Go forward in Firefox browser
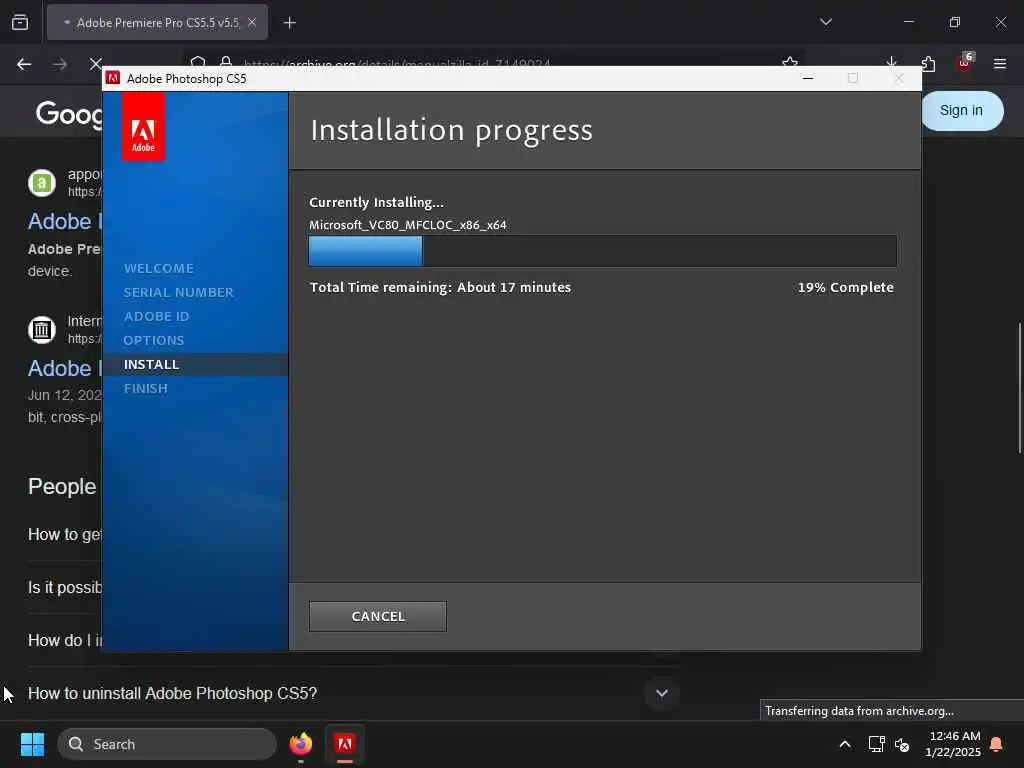The image size is (1024, 768). coord(60,64)
